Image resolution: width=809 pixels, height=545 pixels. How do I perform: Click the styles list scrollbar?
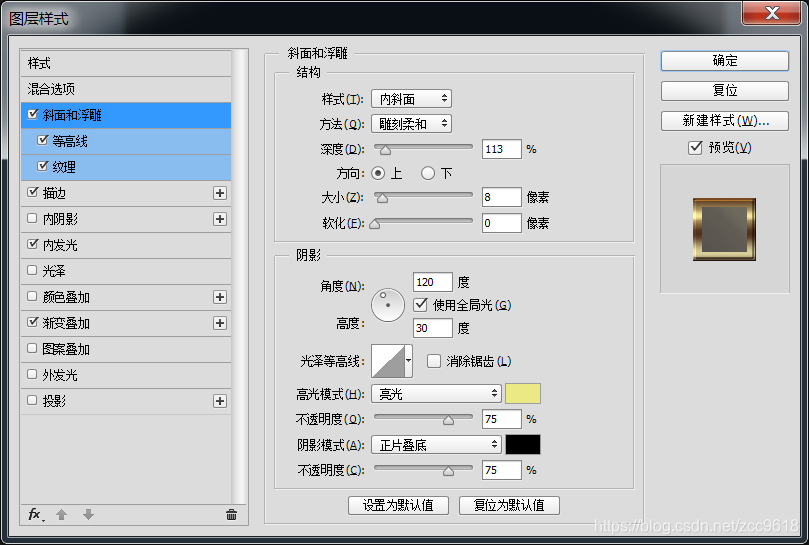point(238,276)
